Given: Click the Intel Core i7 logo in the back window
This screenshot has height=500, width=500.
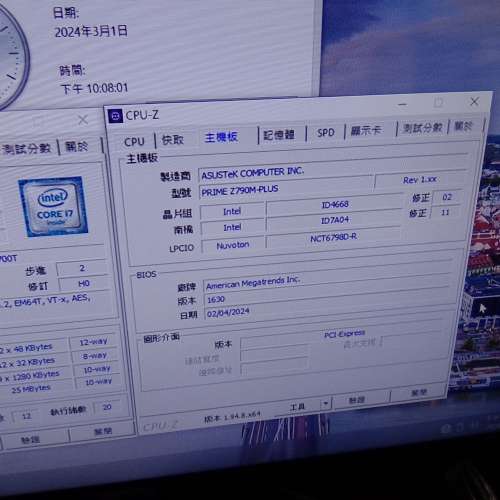Looking at the screenshot, I should 53,207.
